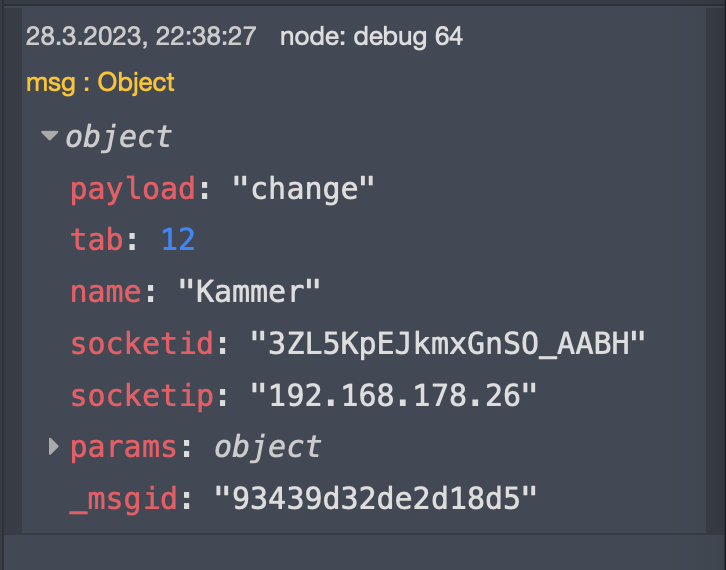
Task: Select the payload property key
Action: (x=133, y=188)
